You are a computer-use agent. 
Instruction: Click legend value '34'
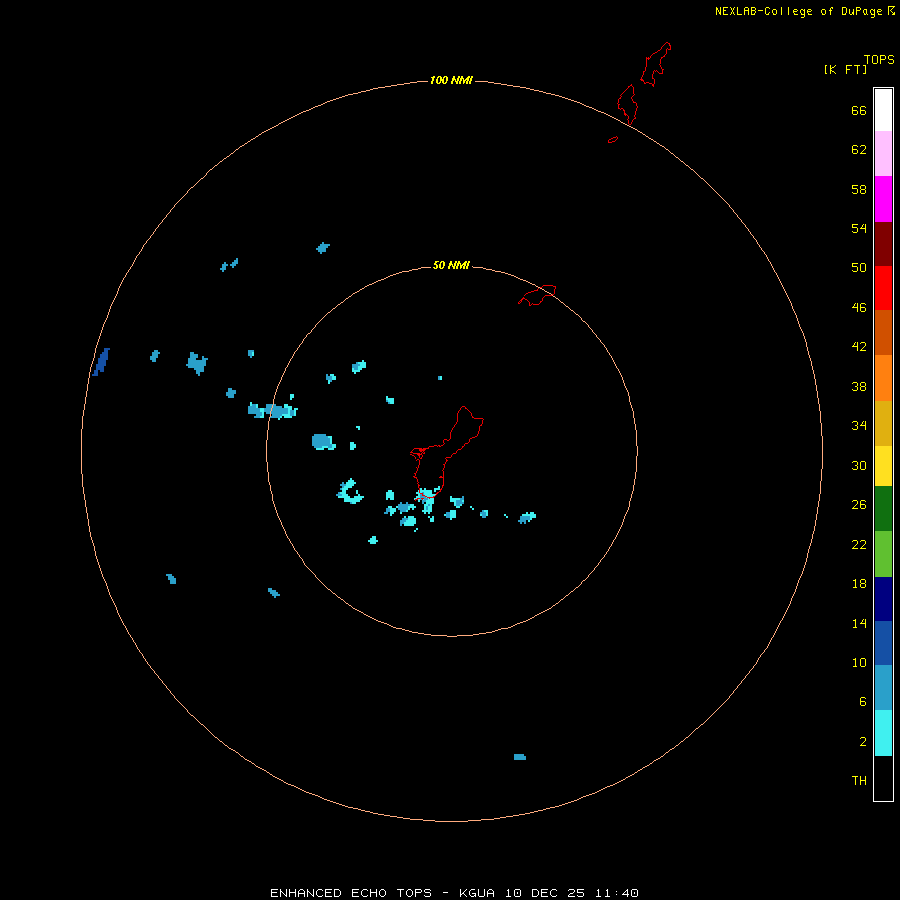tap(859, 426)
